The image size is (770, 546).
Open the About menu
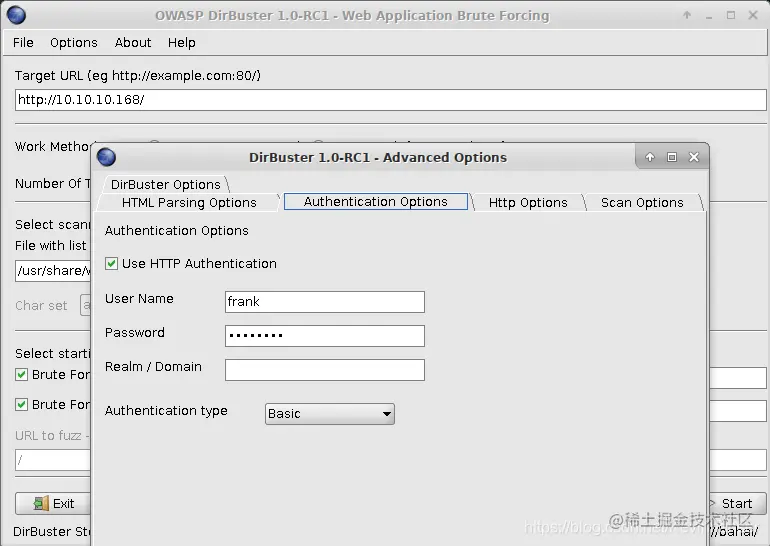pos(133,43)
